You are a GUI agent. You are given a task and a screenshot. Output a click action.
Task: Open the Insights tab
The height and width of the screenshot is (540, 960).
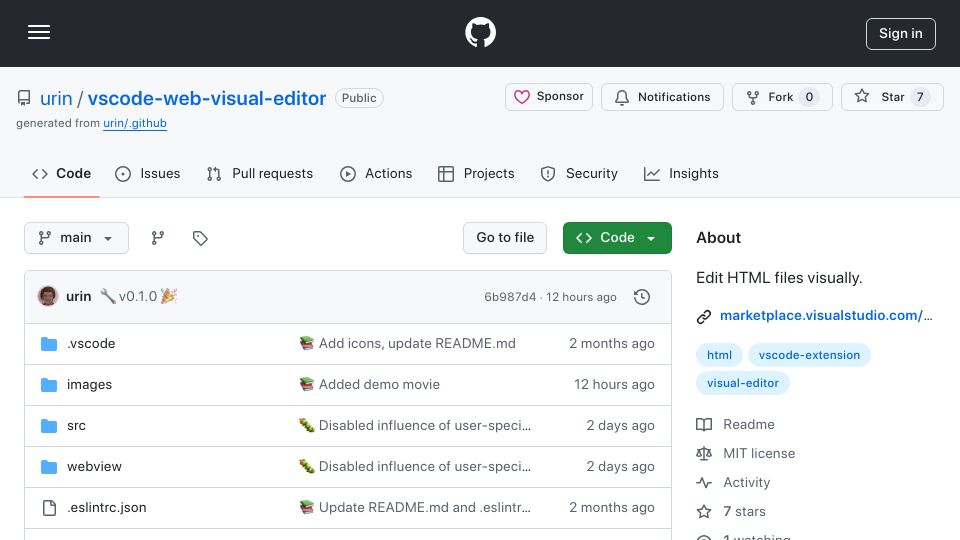(x=681, y=174)
